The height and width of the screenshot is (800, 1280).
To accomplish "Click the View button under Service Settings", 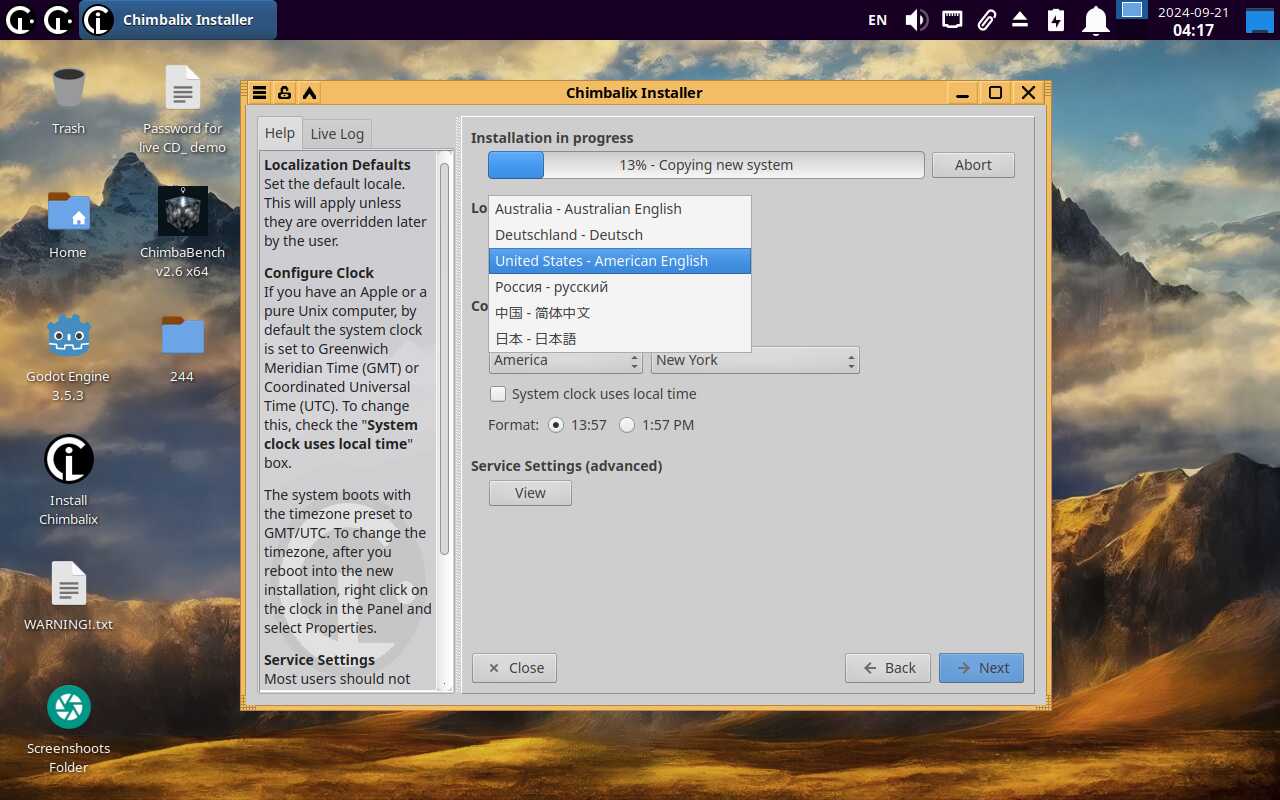I will pos(530,493).
